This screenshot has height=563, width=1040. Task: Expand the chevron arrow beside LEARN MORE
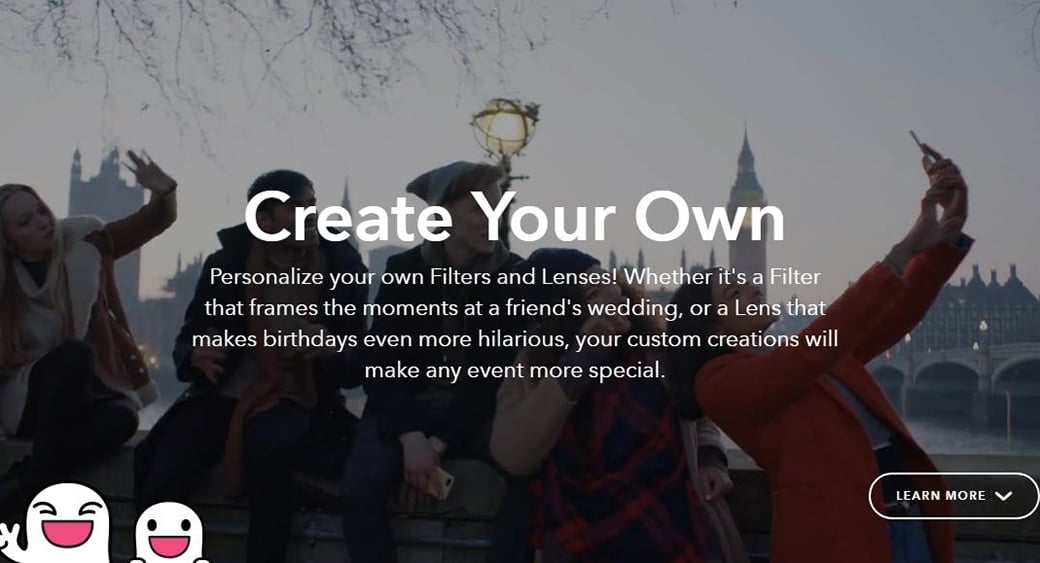click(x=1004, y=496)
